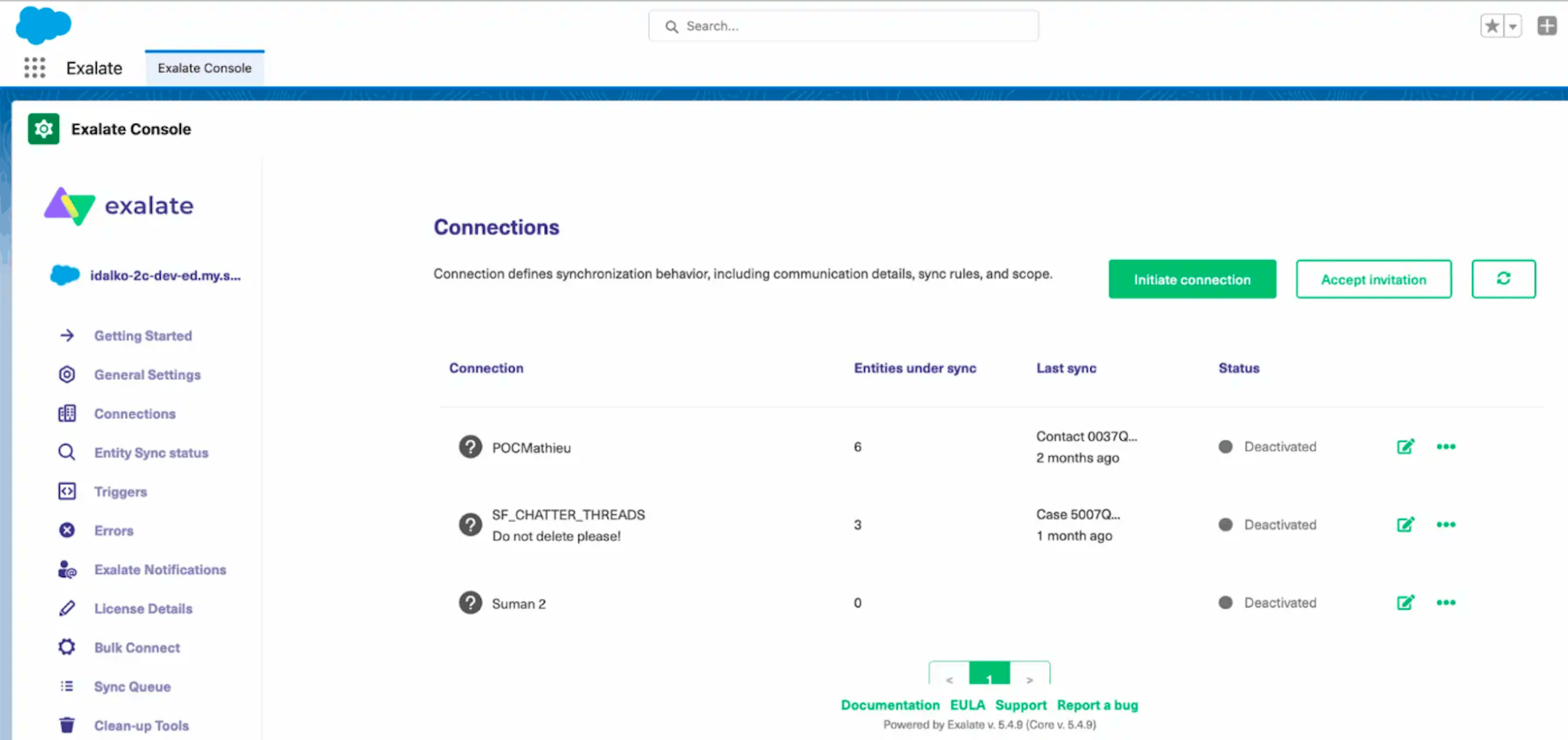Screen dimensions: 1568x740
Task: Click the Sync Queue icon
Action: tap(66, 686)
